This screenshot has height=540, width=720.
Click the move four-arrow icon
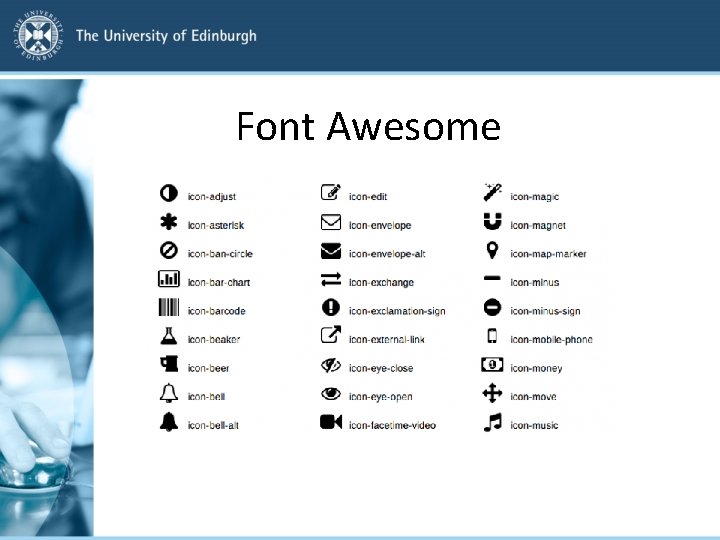pyautogui.click(x=492, y=393)
